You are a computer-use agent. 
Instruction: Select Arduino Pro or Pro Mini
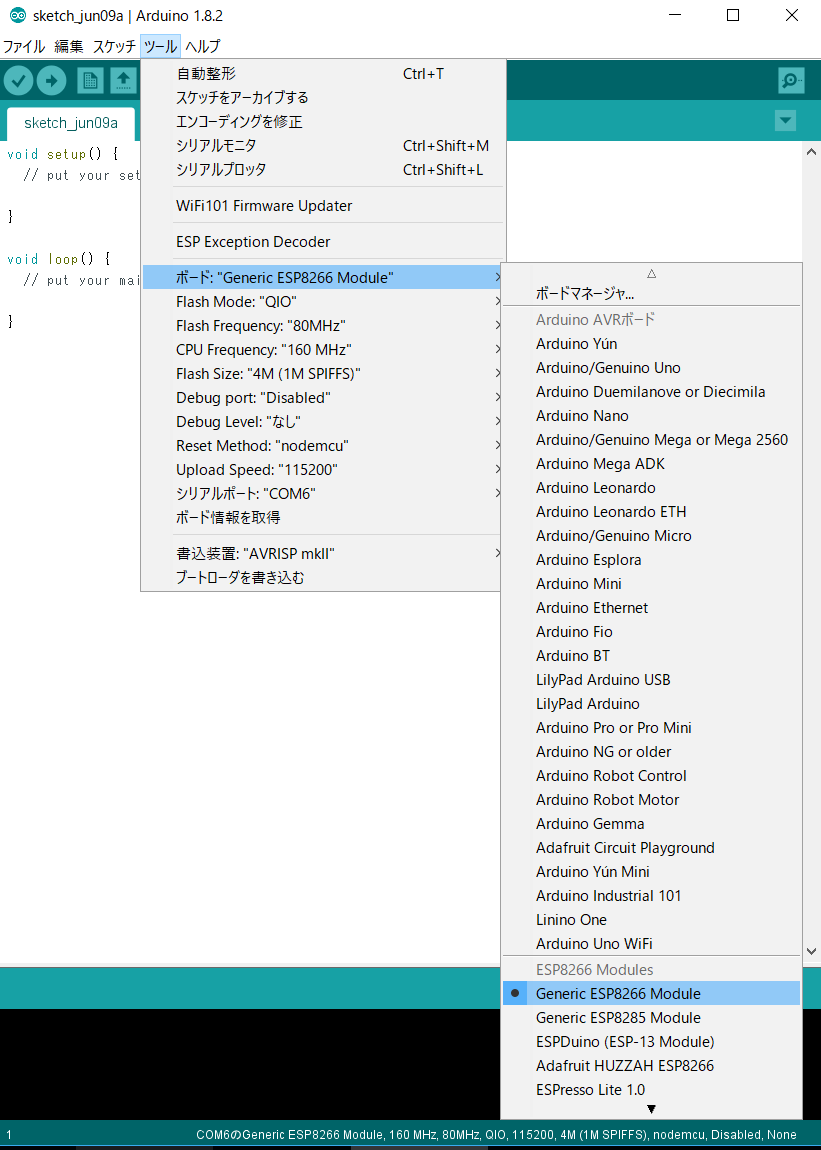pyautogui.click(x=652, y=728)
